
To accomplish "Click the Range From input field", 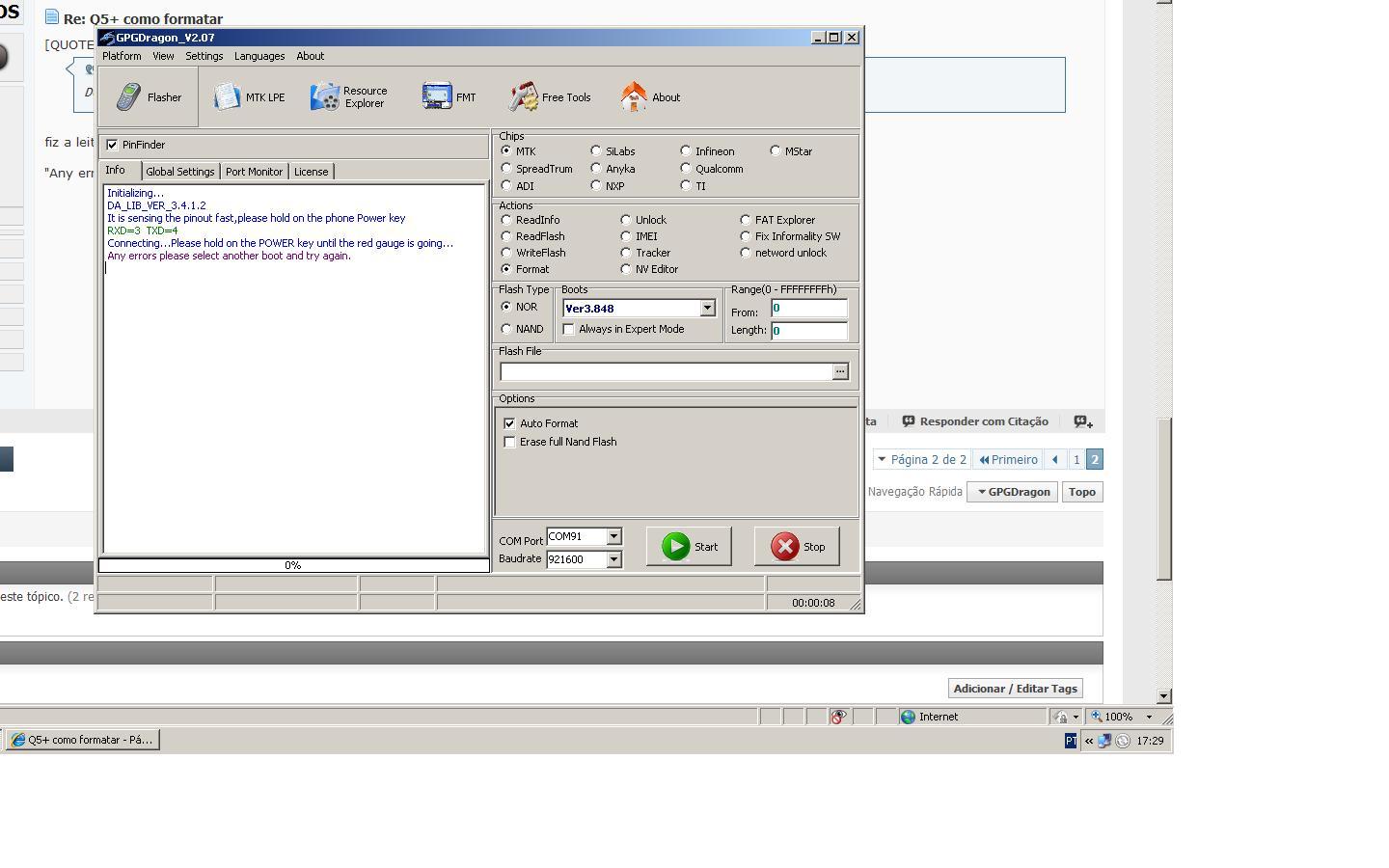I will point(809,309).
